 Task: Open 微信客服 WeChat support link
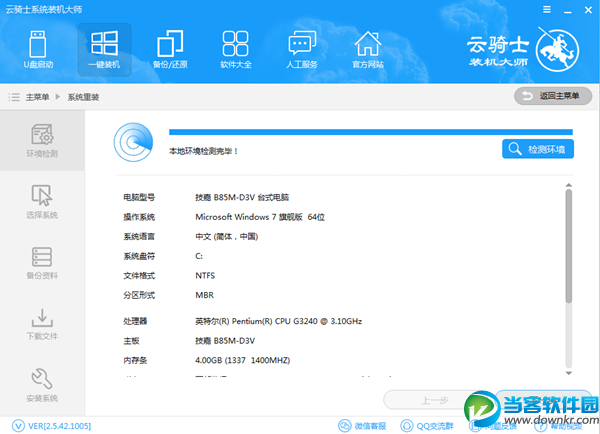coord(362,426)
